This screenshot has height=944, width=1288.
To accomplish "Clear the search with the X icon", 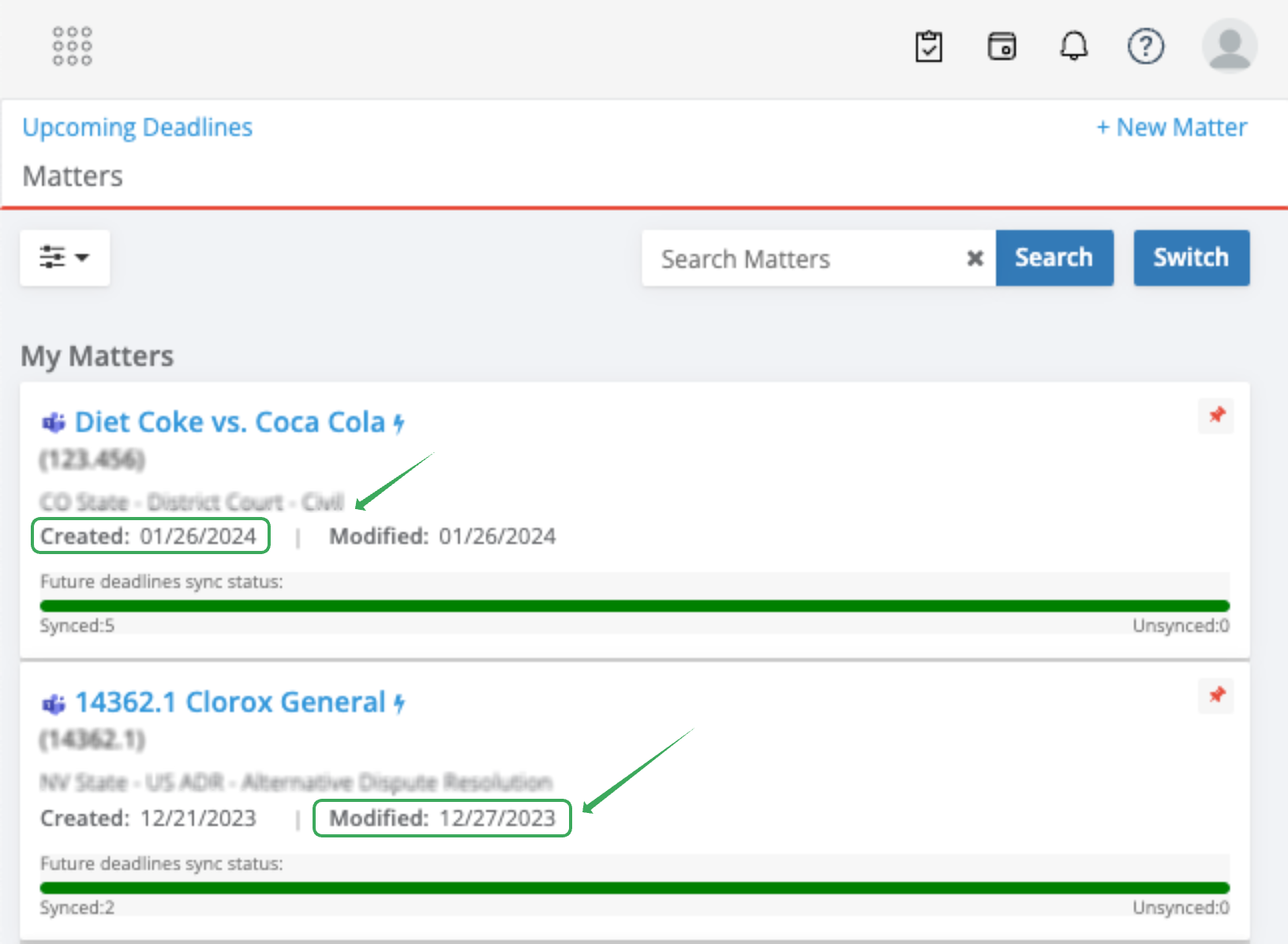I will 975,258.
